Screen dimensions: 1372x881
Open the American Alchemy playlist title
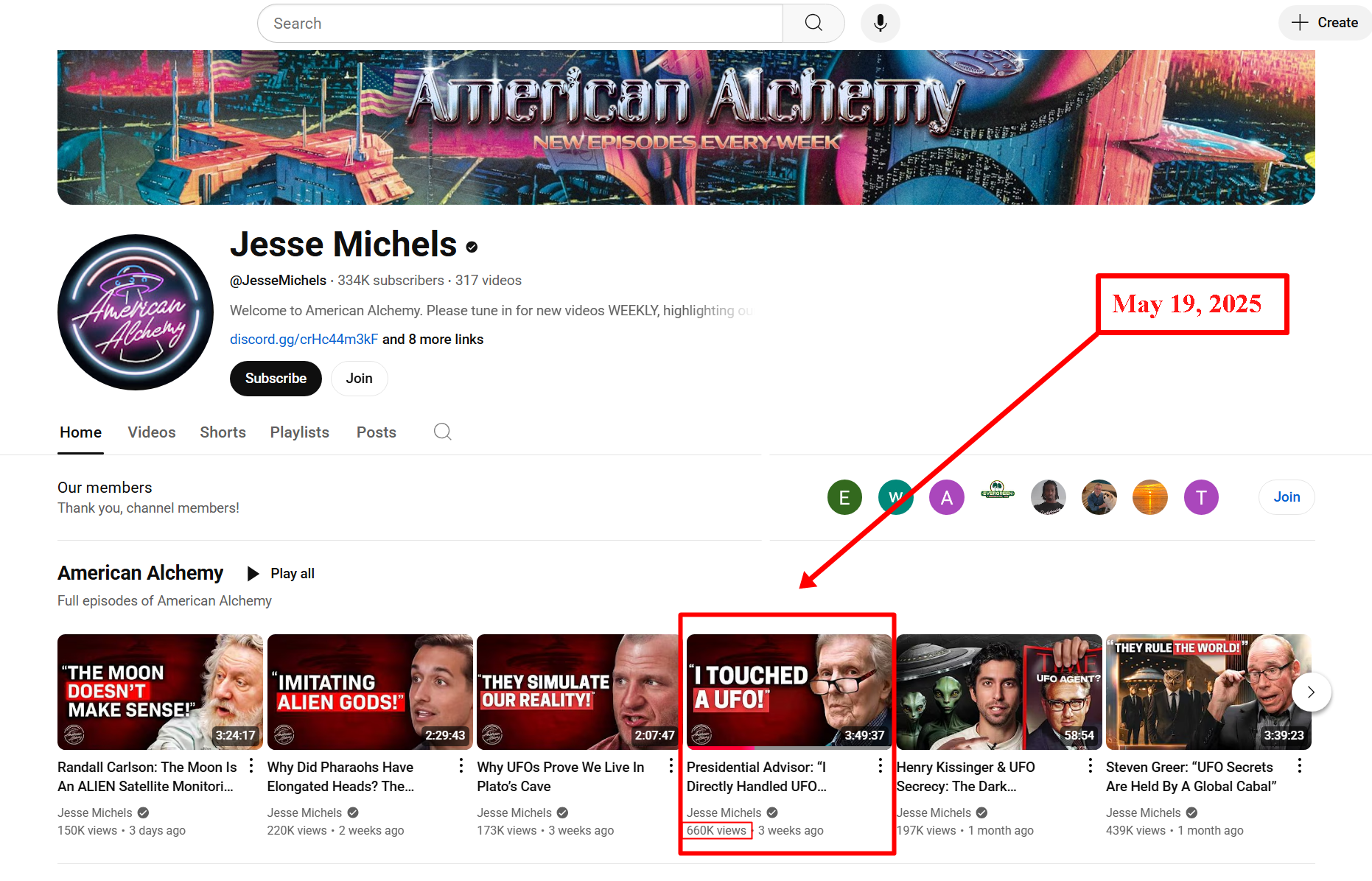point(140,573)
